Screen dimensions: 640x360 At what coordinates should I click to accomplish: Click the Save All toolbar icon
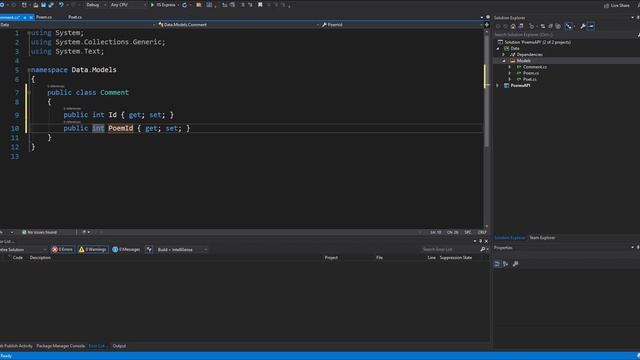point(51,5)
